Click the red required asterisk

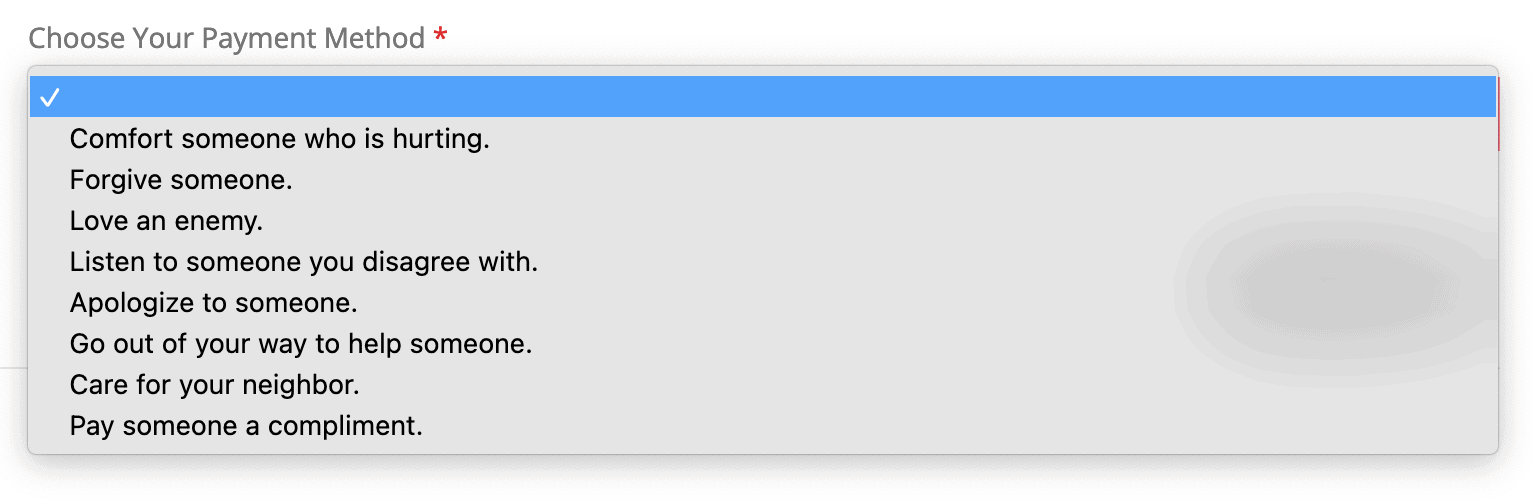coord(440,38)
